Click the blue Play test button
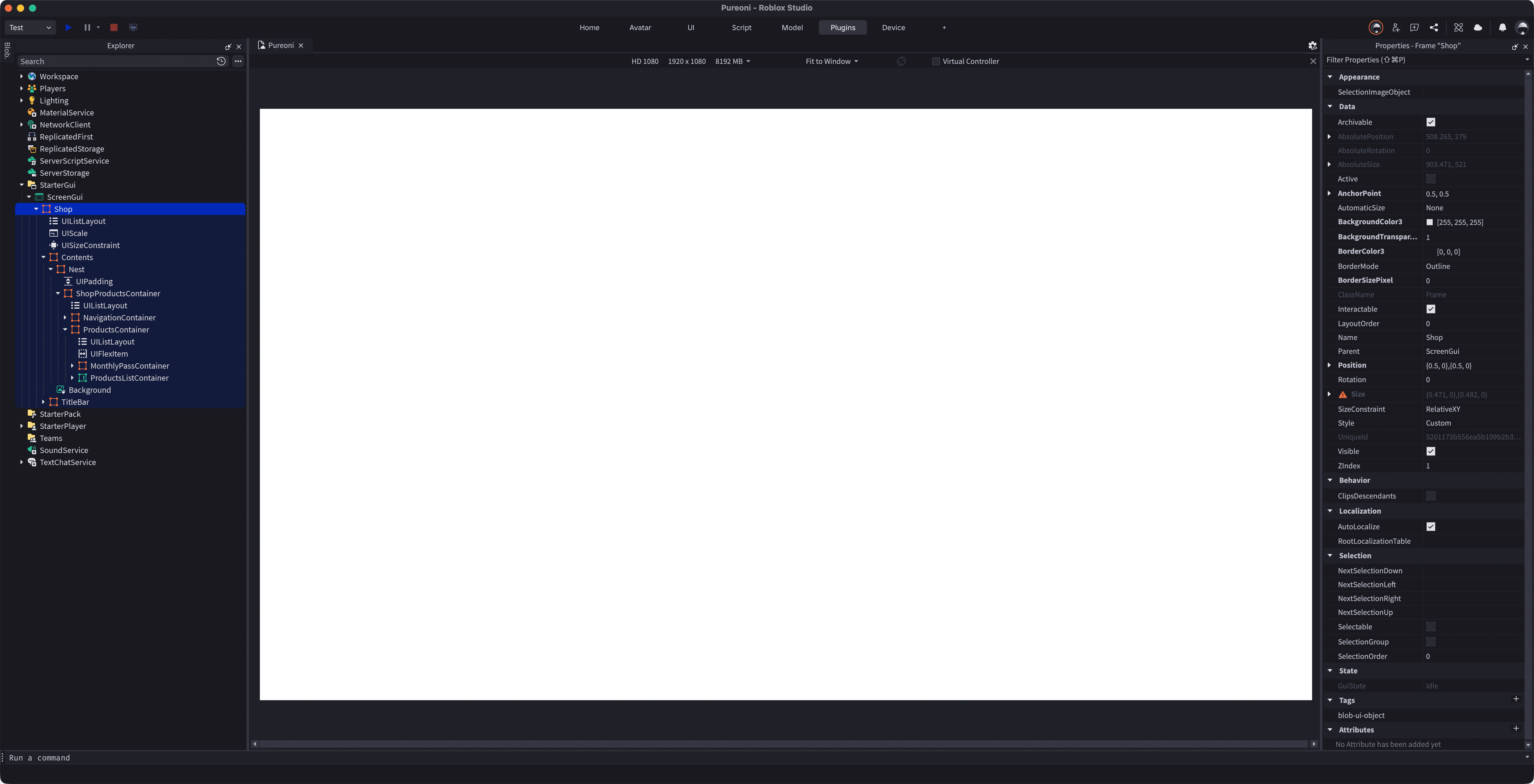Screen dimensions: 1534x784 [x=68, y=27]
